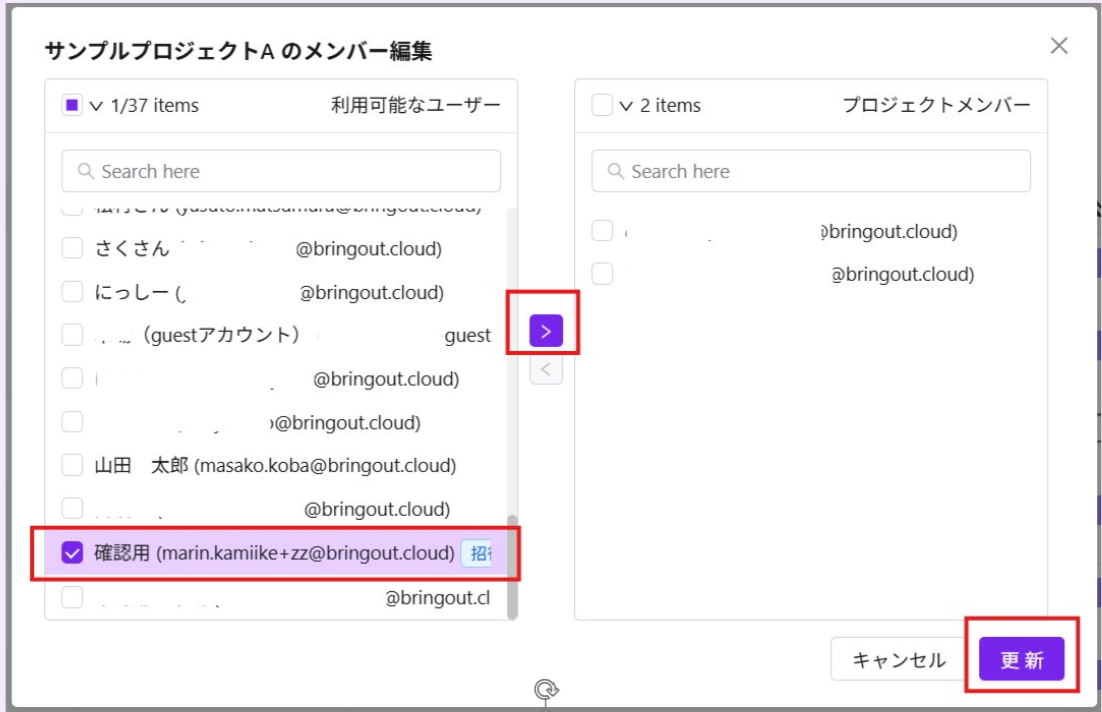Uncheck the 確認用 user checkbox

tap(72, 553)
